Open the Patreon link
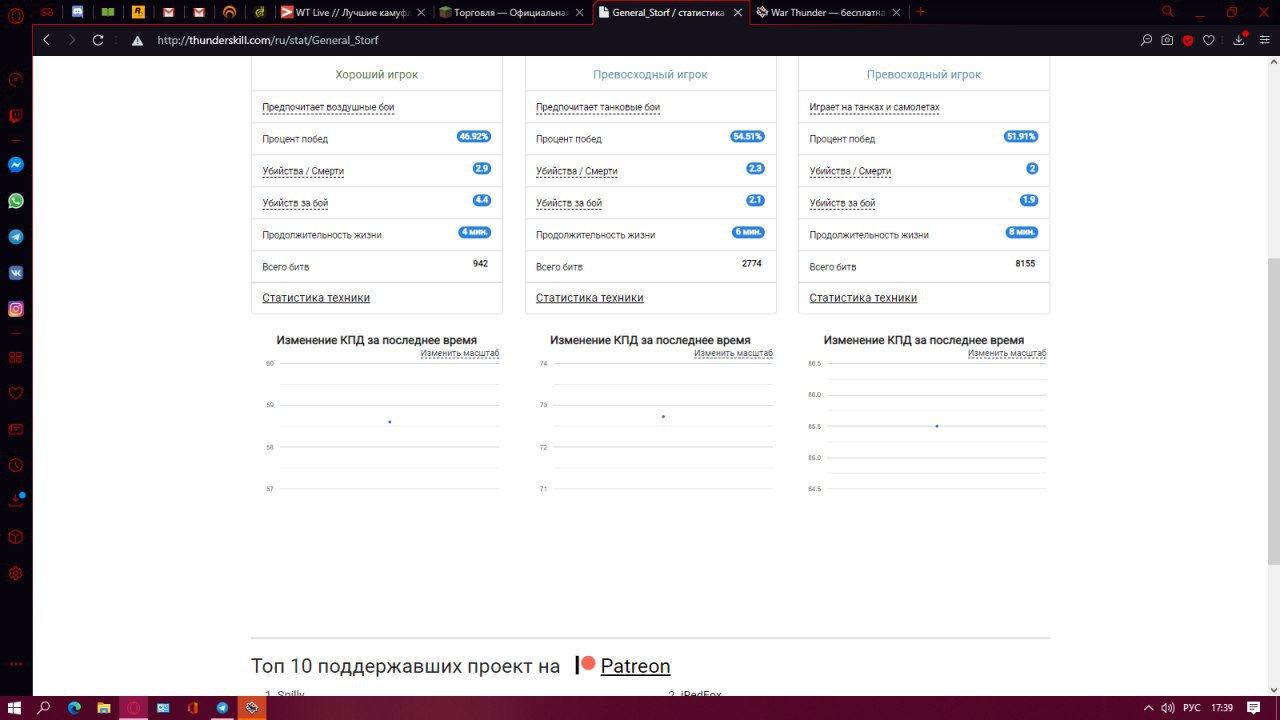The image size is (1280, 720). click(x=635, y=666)
